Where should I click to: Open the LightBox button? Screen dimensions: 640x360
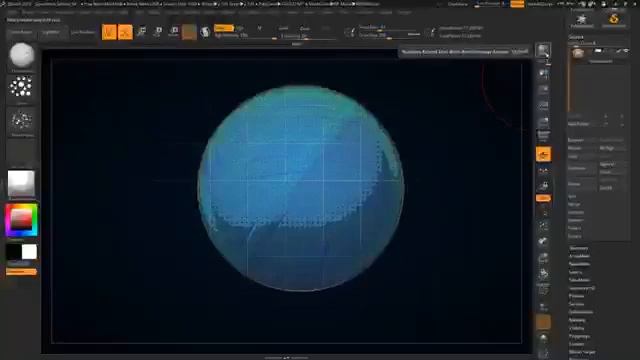click(51, 32)
